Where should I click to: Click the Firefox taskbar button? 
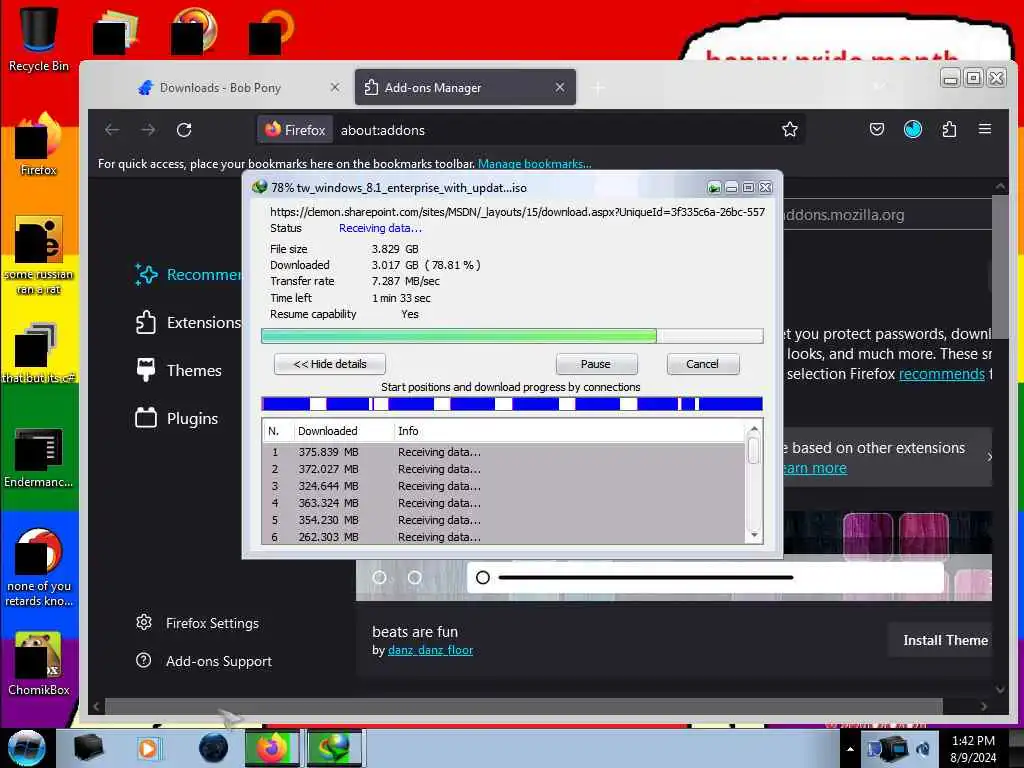point(272,748)
